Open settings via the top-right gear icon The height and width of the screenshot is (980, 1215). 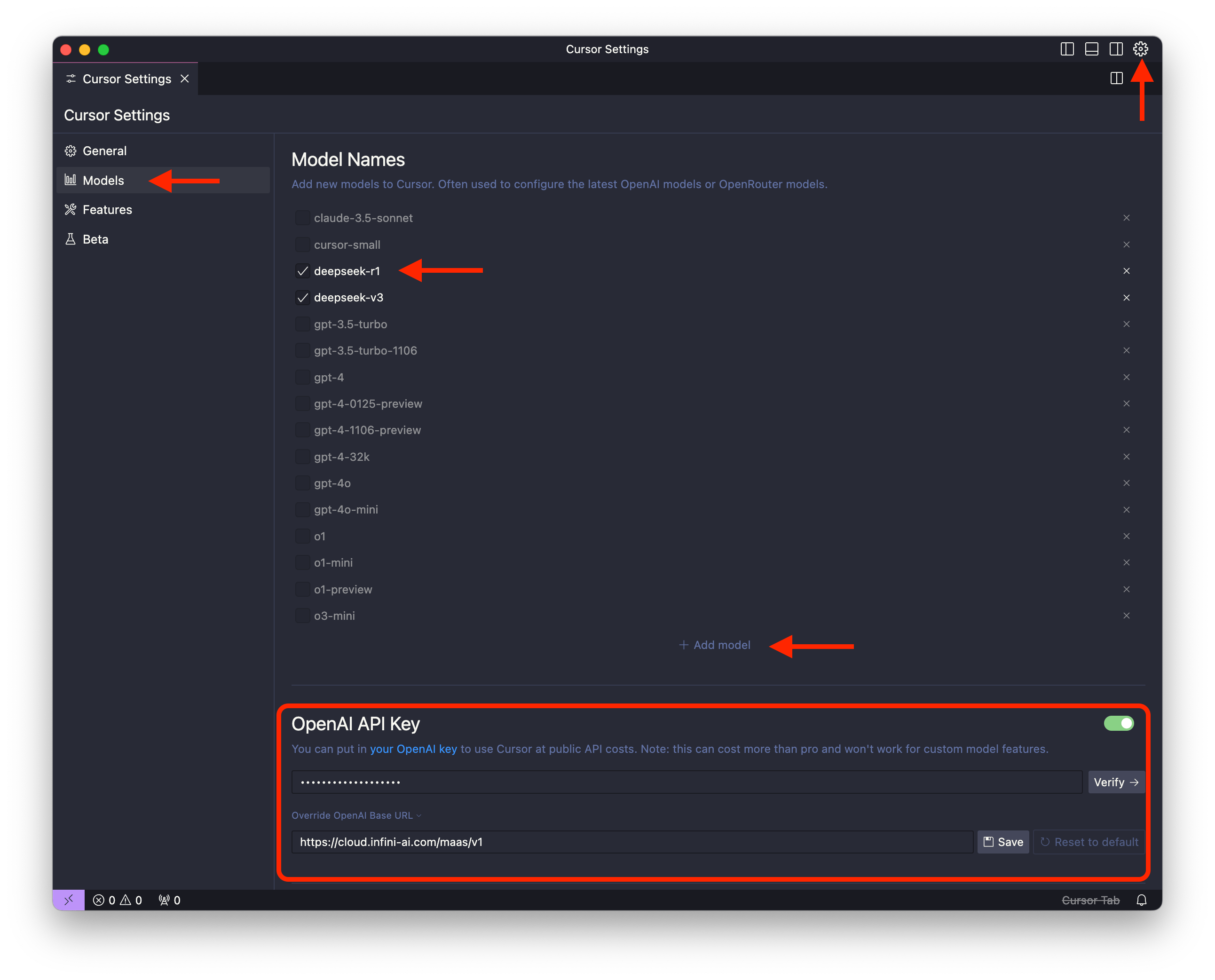[1140, 49]
